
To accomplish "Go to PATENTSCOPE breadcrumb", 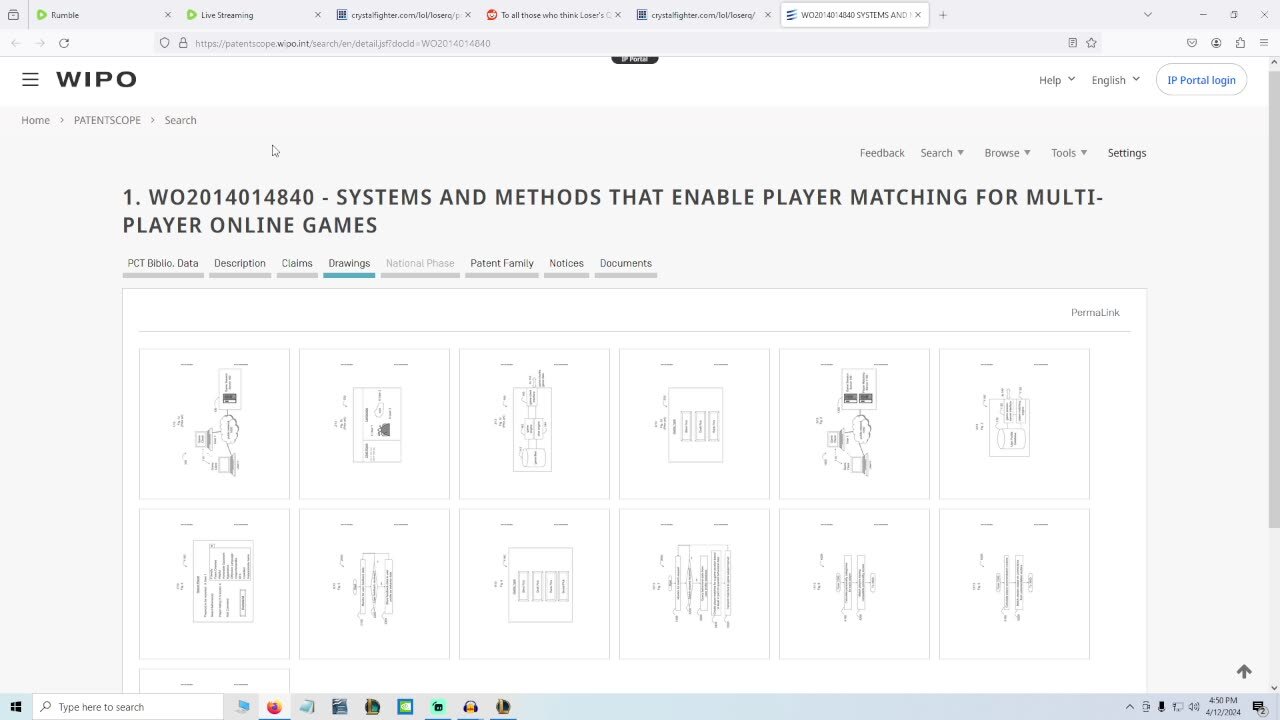I will pos(107,120).
